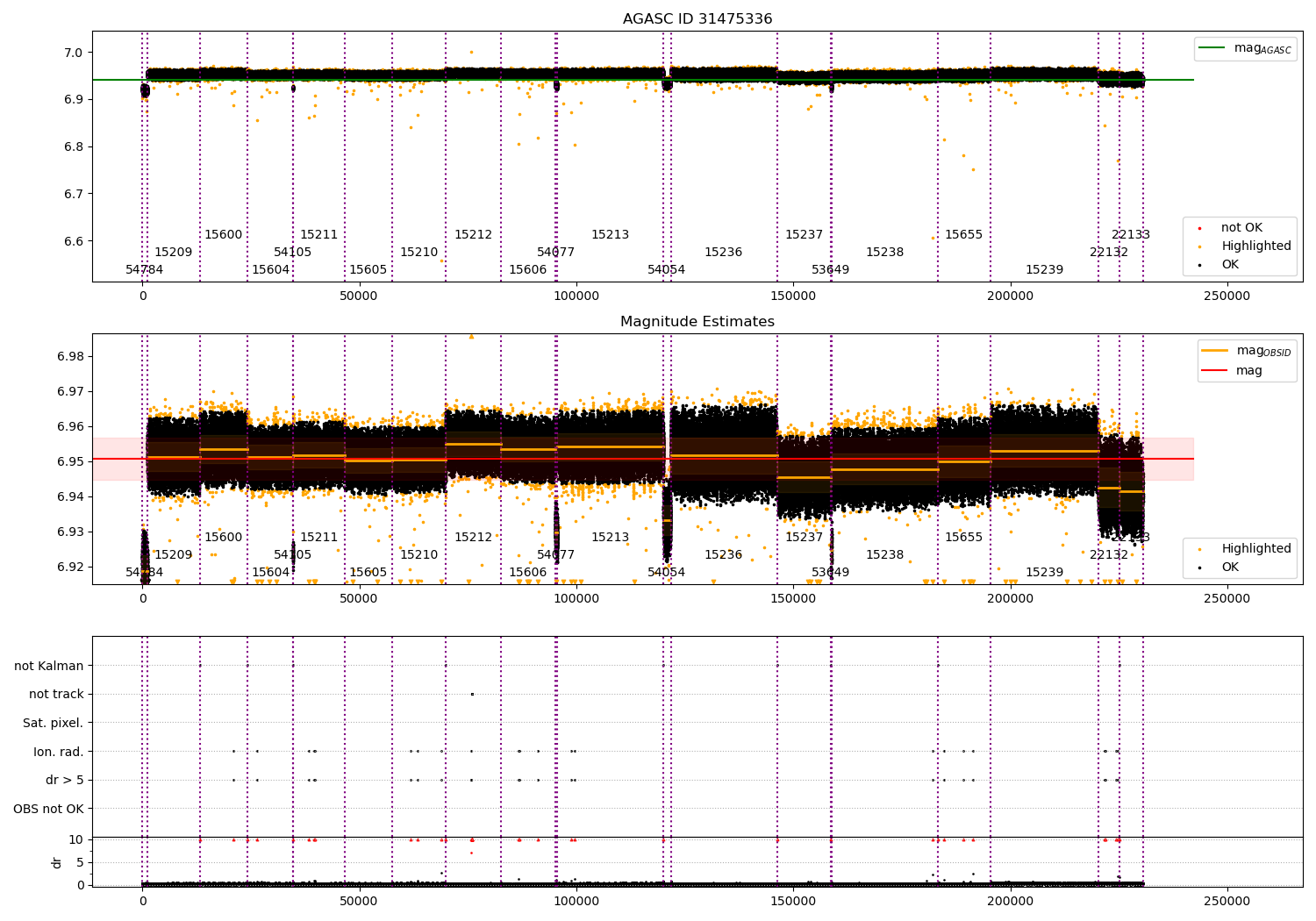Click the 'not Kalman' axis label
Image resolution: width=1316 pixels, height=921 pixels.
point(49,667)
